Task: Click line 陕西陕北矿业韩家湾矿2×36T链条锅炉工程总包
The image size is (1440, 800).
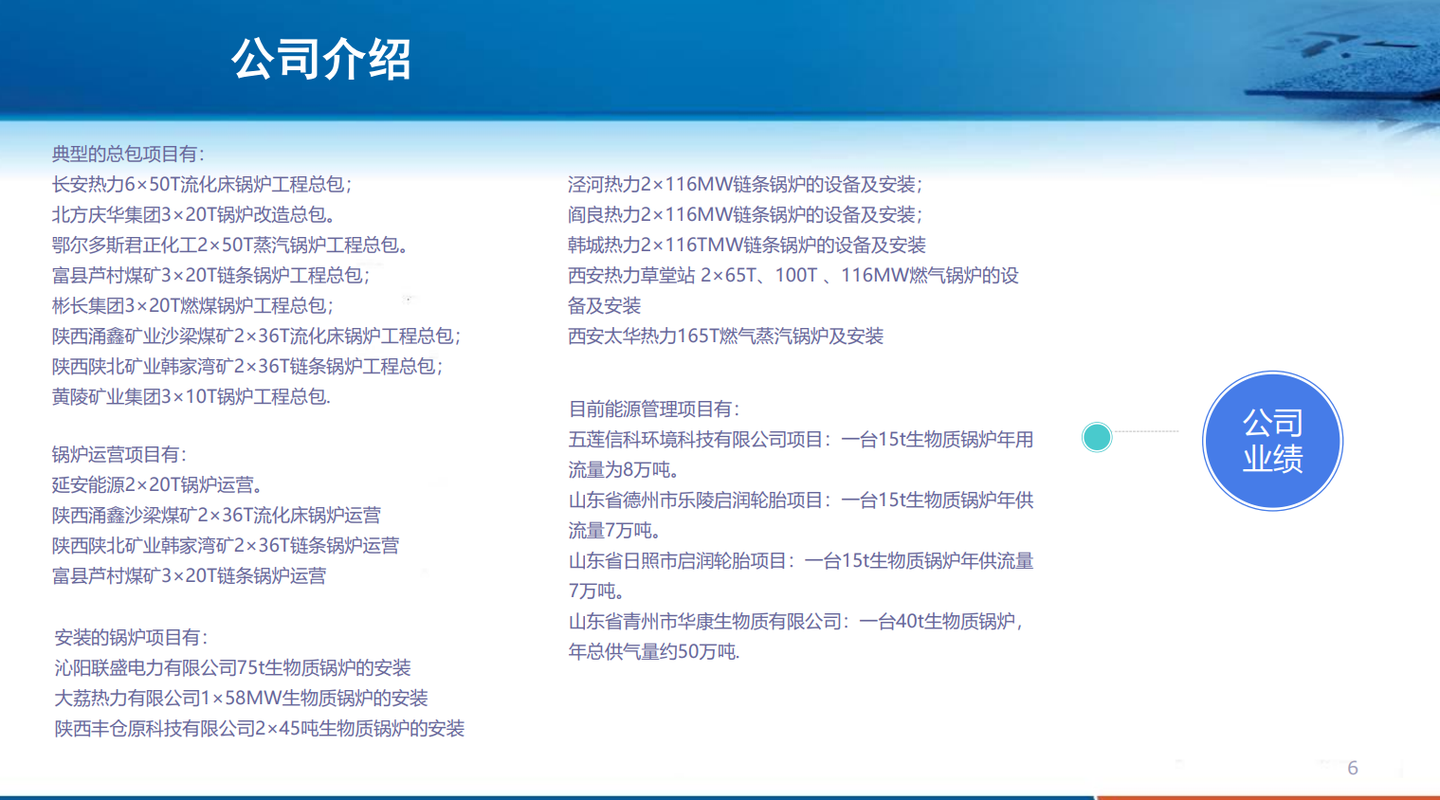Action: pyautogui.click(x=248, y=366)
